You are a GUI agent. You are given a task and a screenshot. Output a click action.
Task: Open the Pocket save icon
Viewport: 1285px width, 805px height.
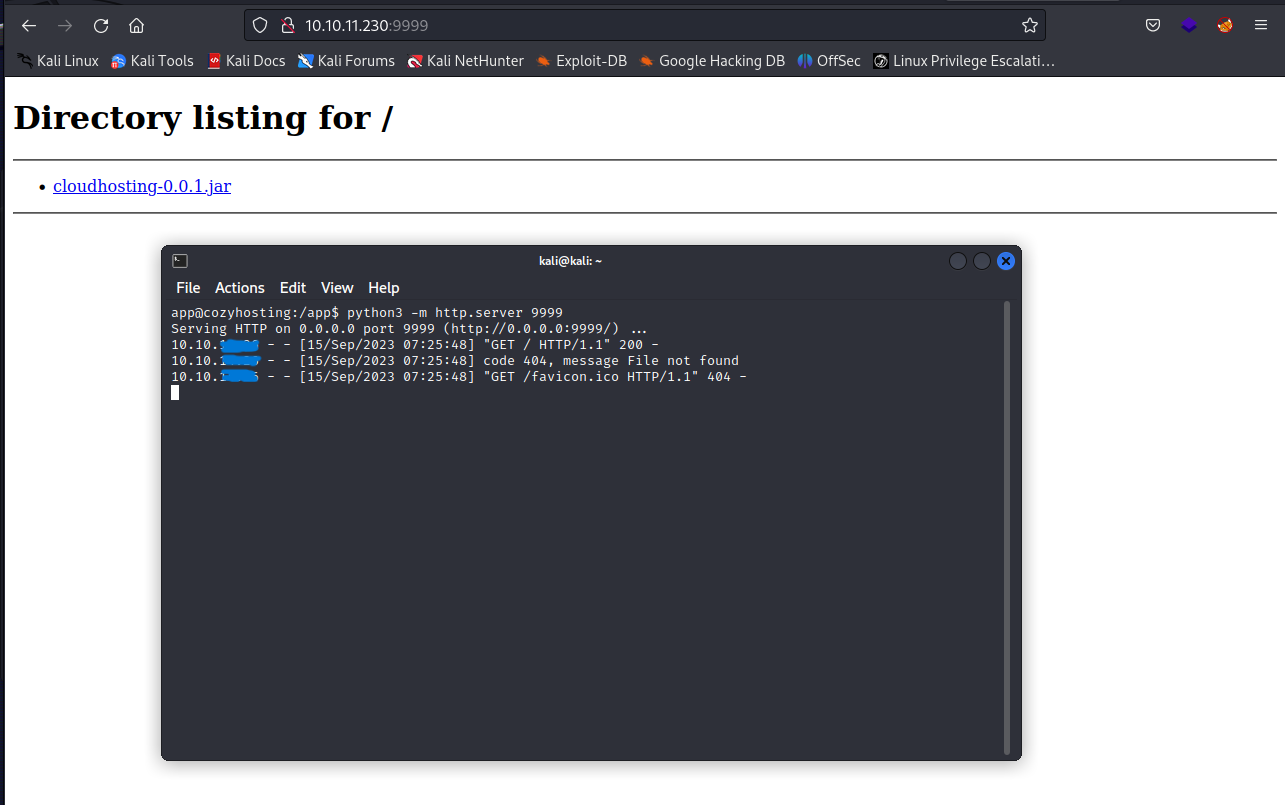1153,25
